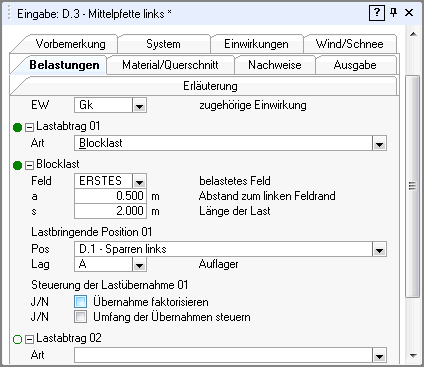Toggle Umfang der Übernahmen steuern checkbox
Image resolution: width=424 pixels, height=367 pixels.
click(x=80, y=317)
